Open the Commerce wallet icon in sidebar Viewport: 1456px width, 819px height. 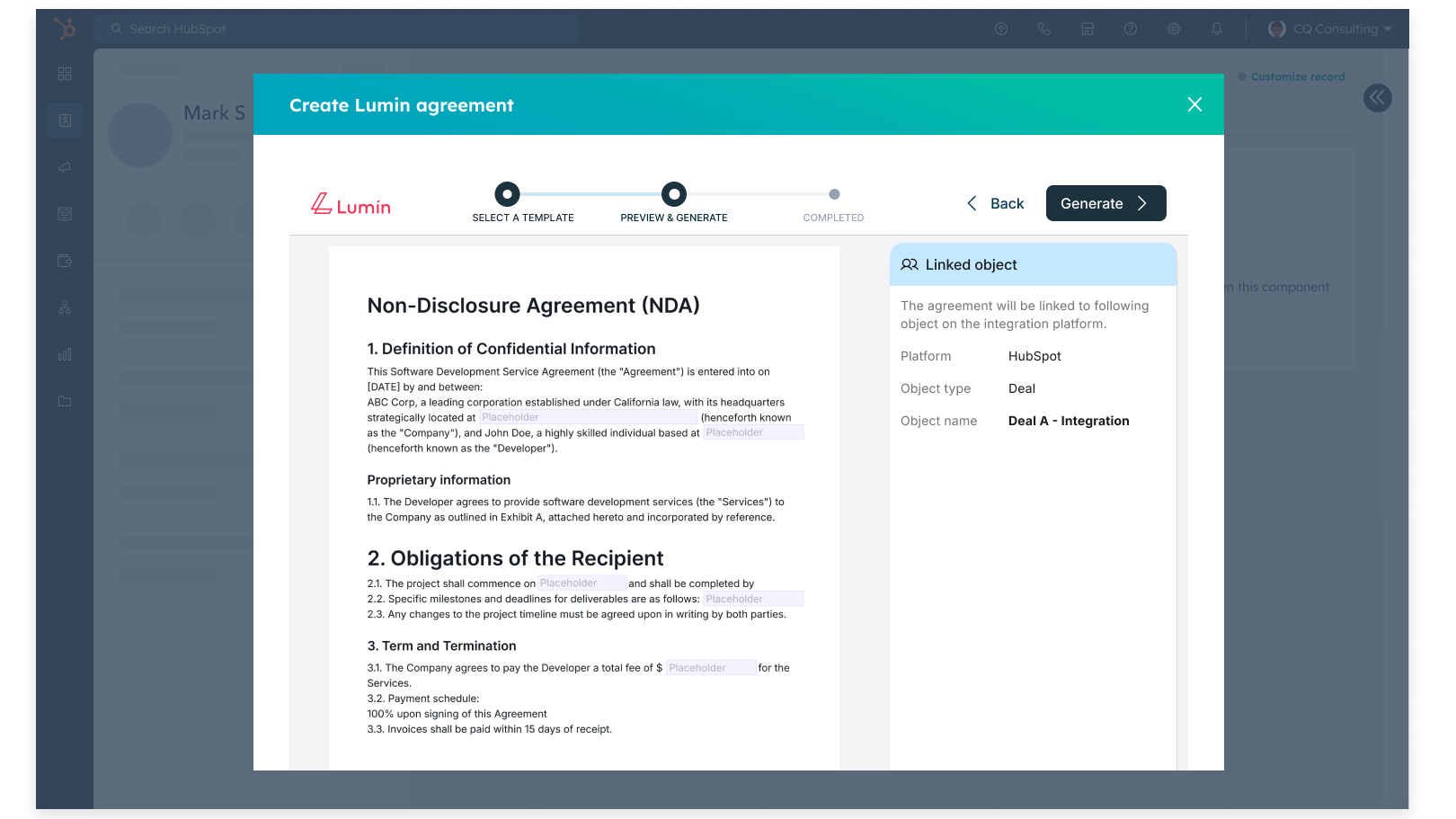click(x=65, y=261)
